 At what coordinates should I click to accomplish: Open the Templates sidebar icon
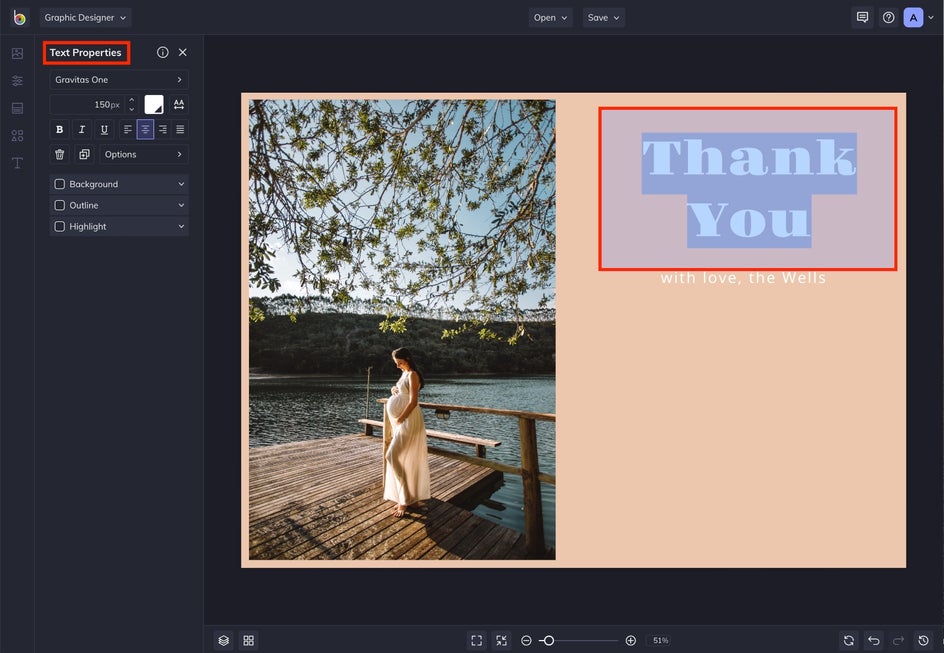17,108
